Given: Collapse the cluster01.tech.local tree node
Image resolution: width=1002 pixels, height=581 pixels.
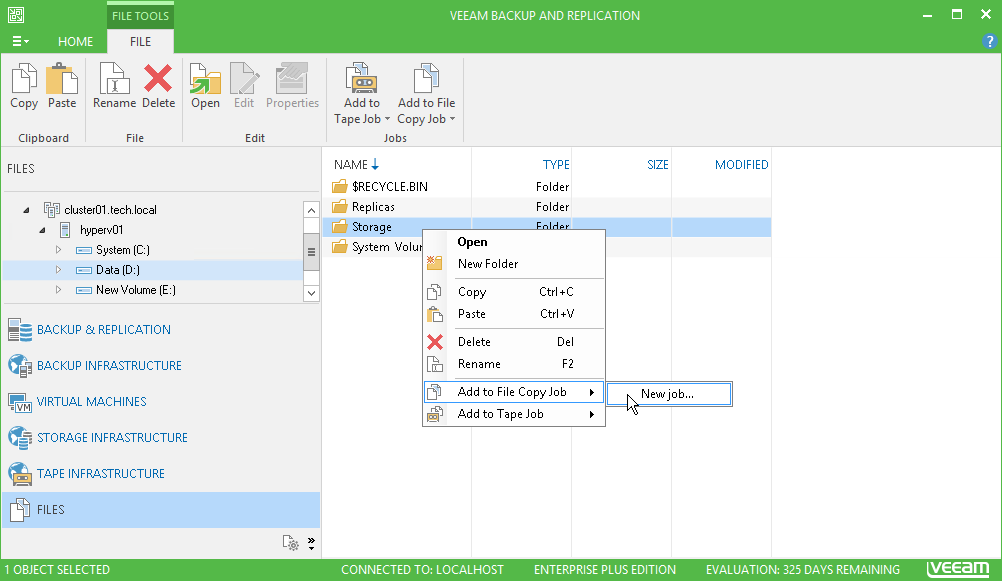Looking at the screenshot, I should pos(26,210).
